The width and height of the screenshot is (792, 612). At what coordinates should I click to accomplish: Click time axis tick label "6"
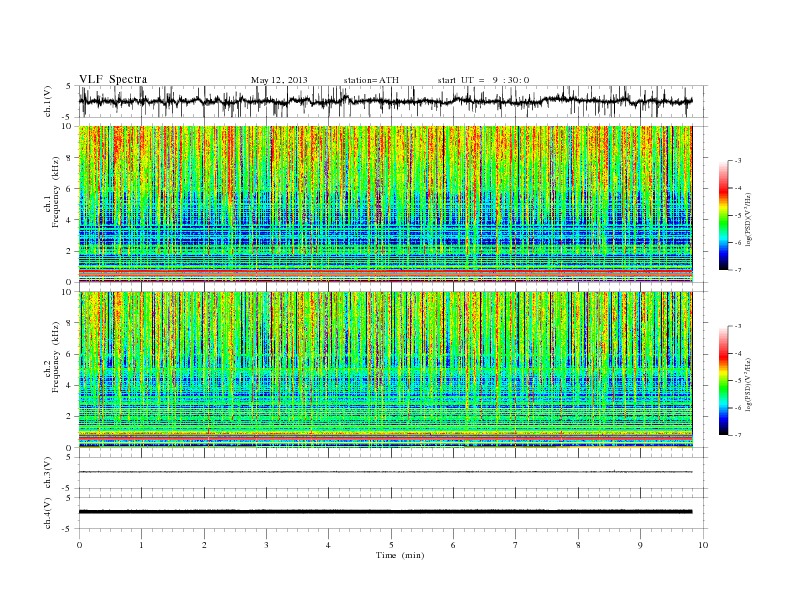(454, 545)
